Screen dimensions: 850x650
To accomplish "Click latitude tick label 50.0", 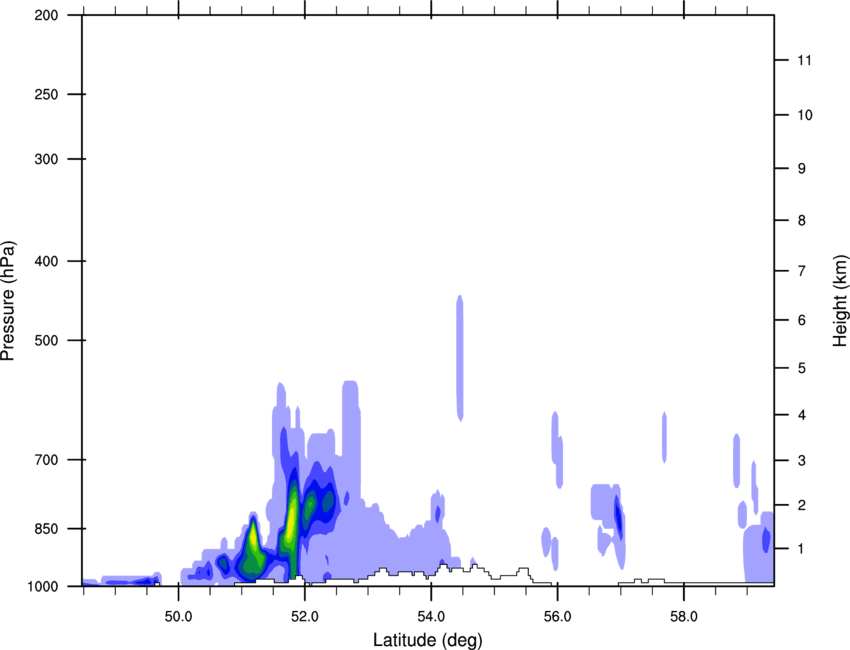I will click(x=178, y=617).
